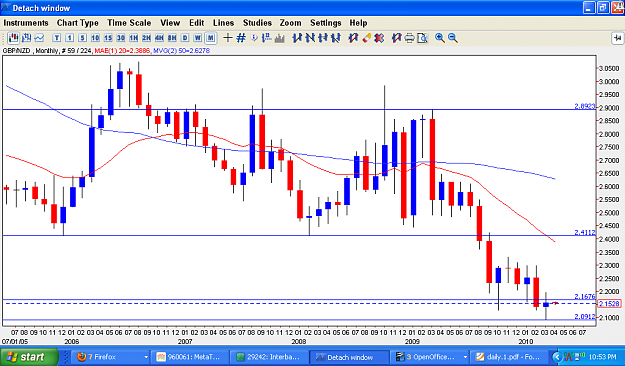Select the bar chart type icon
Image resolution: width=625 pixels, height=366 pixels.
point(27,38)
